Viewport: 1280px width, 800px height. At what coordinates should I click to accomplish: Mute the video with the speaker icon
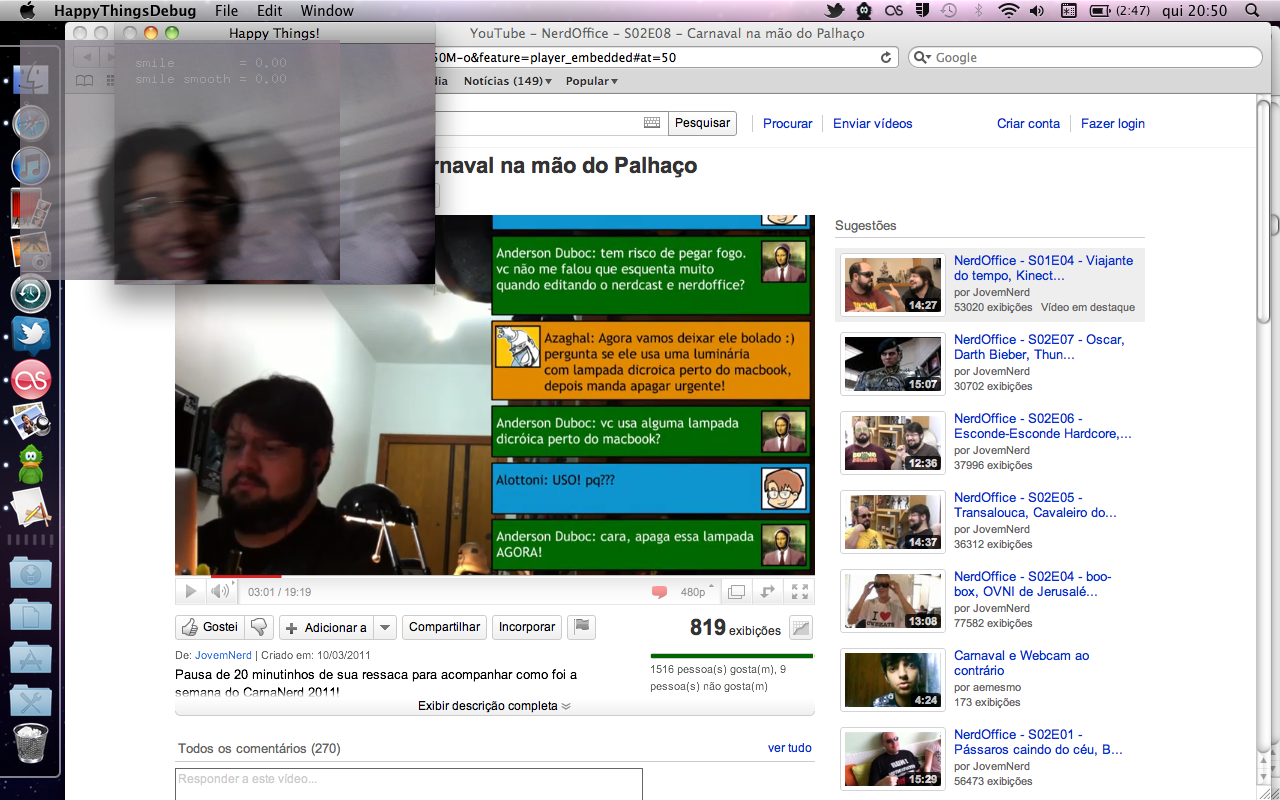[x=219, y=591]
